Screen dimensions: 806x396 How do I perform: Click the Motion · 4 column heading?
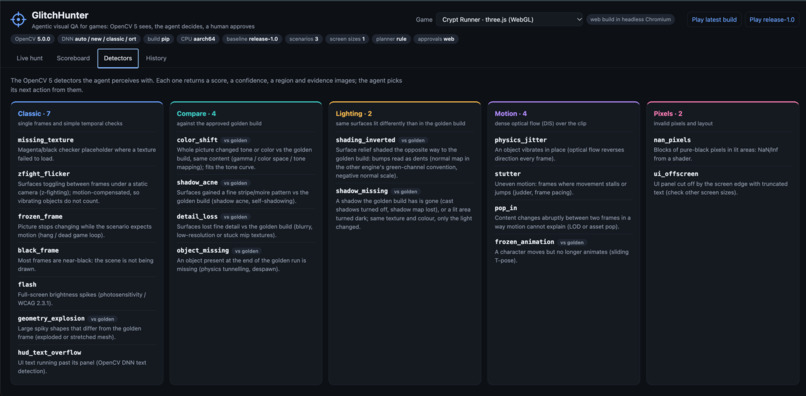pos(510,114)
